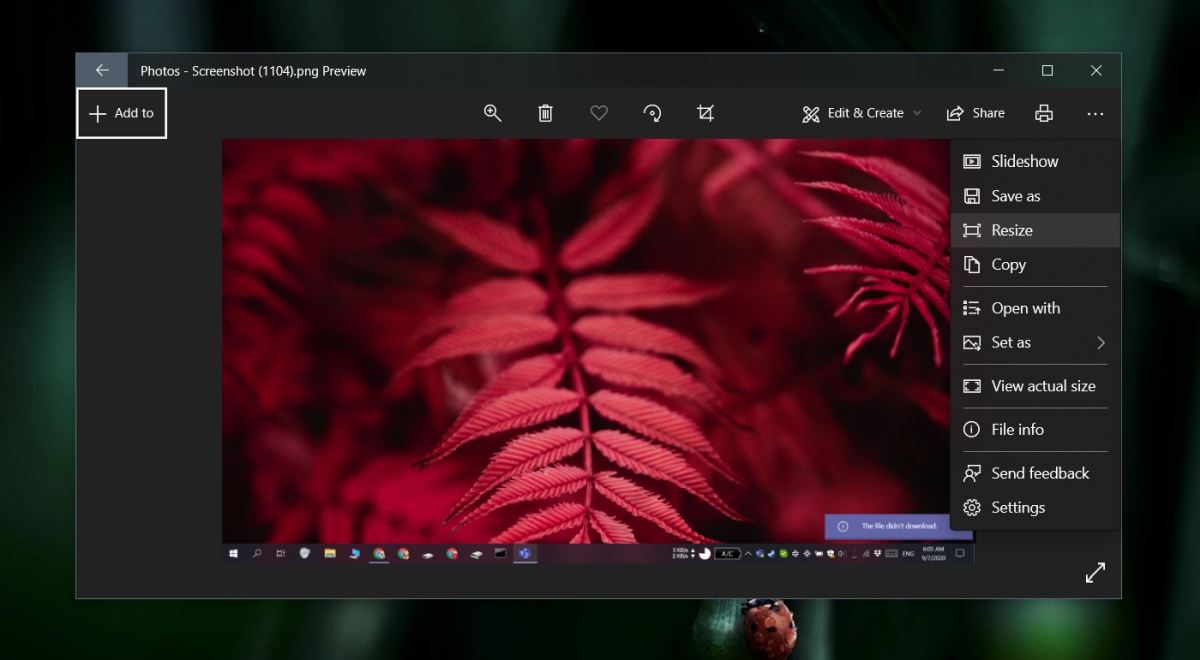
Task: Delete the photo with trash icon
Action: pyautogui.click(x=545, y=113)
